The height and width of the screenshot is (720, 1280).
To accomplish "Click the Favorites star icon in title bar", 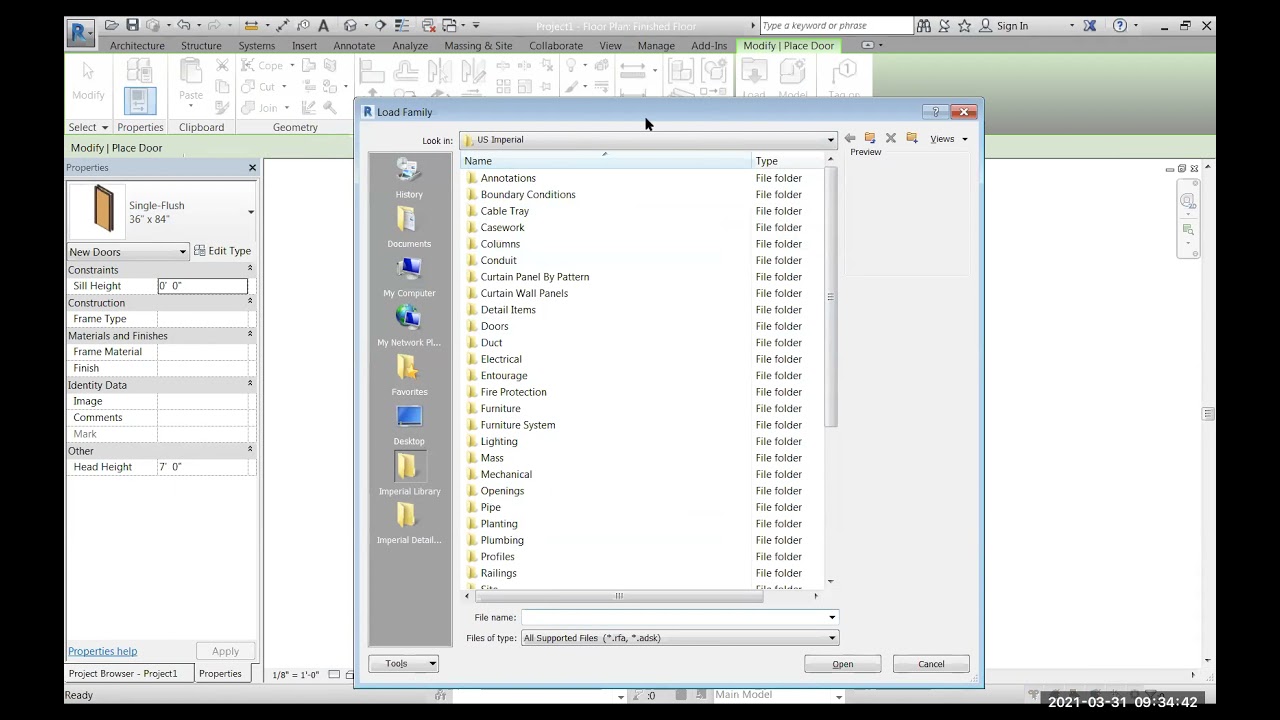I will coord(964,26).
